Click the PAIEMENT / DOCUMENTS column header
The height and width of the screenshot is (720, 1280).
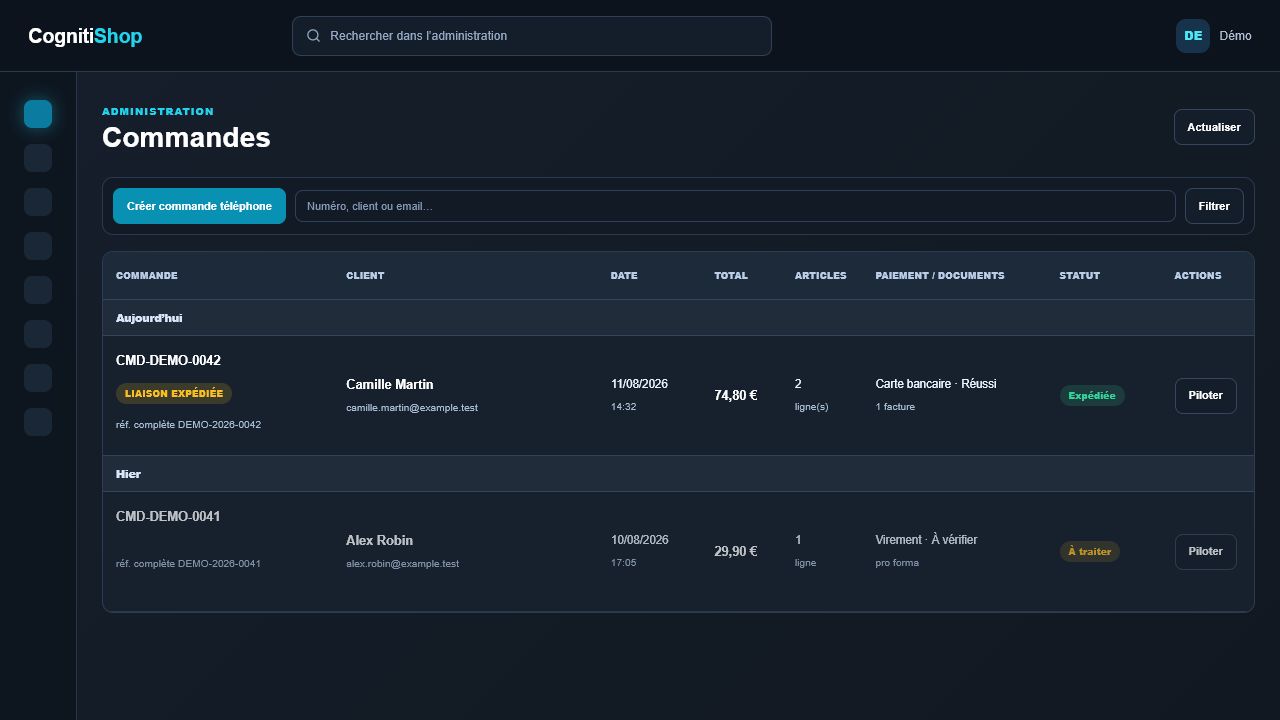coord(940,276)
